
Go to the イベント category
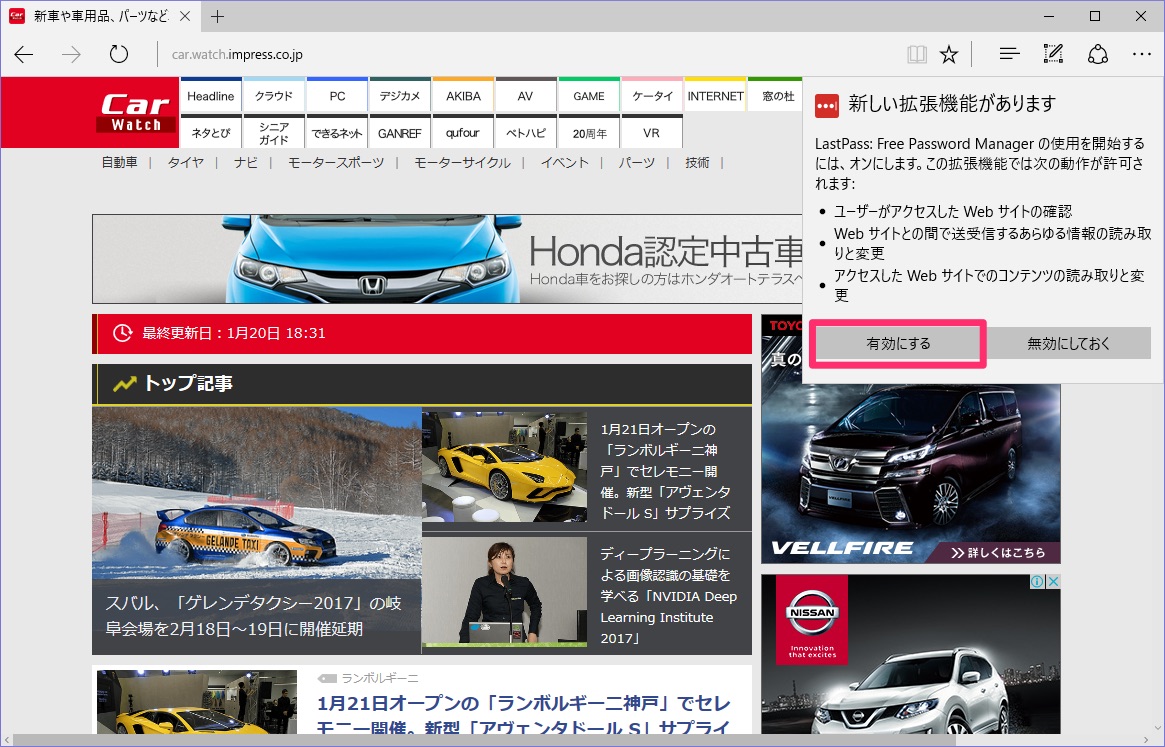[565, 162]
